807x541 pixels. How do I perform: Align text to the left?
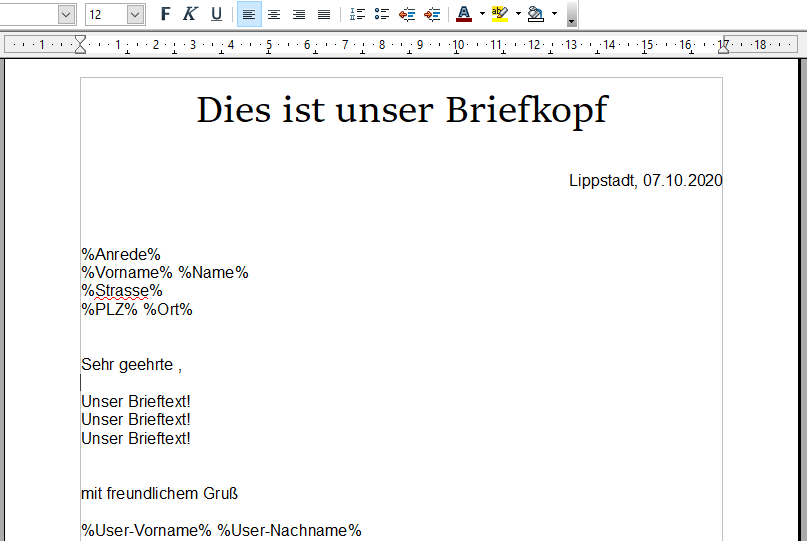[249, 14]
